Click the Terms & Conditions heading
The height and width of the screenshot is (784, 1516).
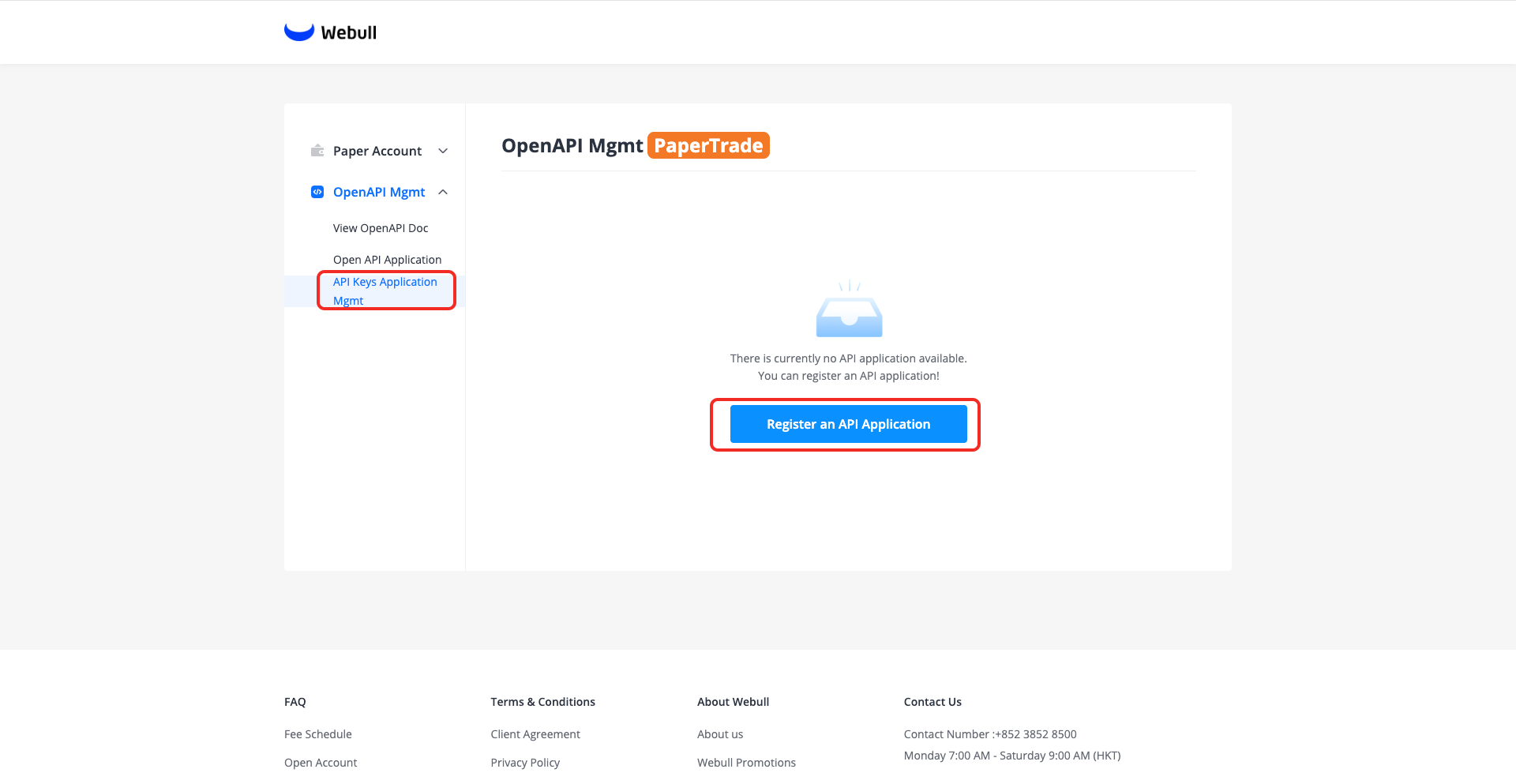pyautogui.click(x=543, y=702)
